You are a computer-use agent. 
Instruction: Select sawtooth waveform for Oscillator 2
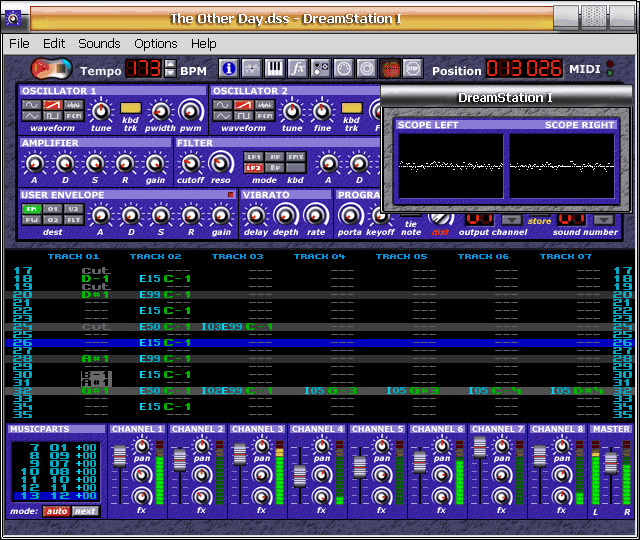pos(243,105)
